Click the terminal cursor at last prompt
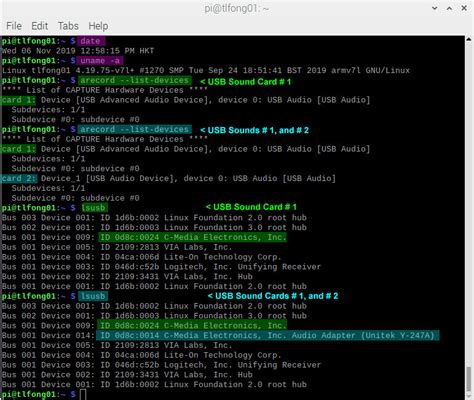Viewport: 474px width, 400px height. click(x=83, y=395)
